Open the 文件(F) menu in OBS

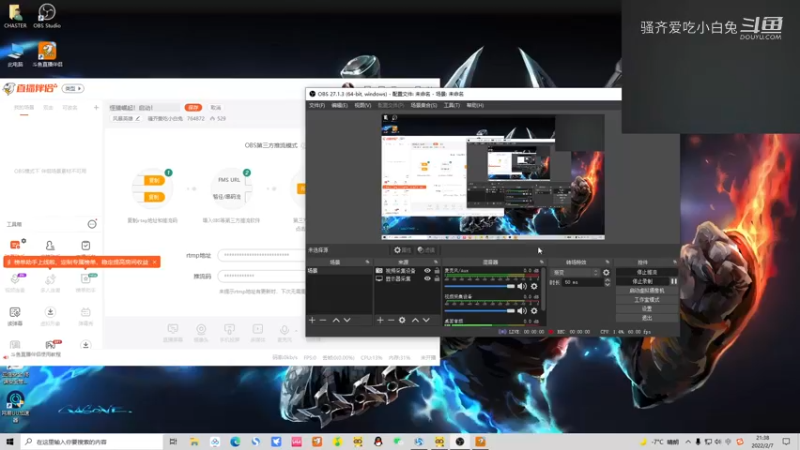click(316, 105)
